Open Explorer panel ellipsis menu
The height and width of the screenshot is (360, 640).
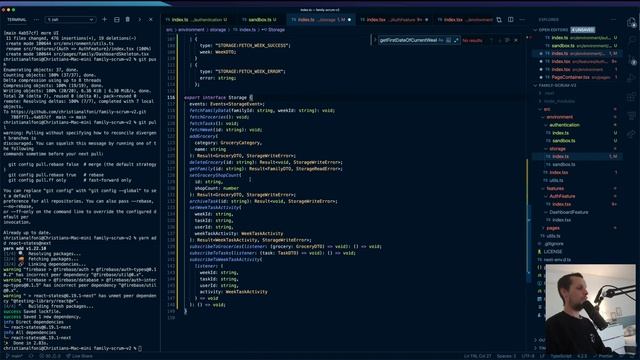[x=613, y=19]
